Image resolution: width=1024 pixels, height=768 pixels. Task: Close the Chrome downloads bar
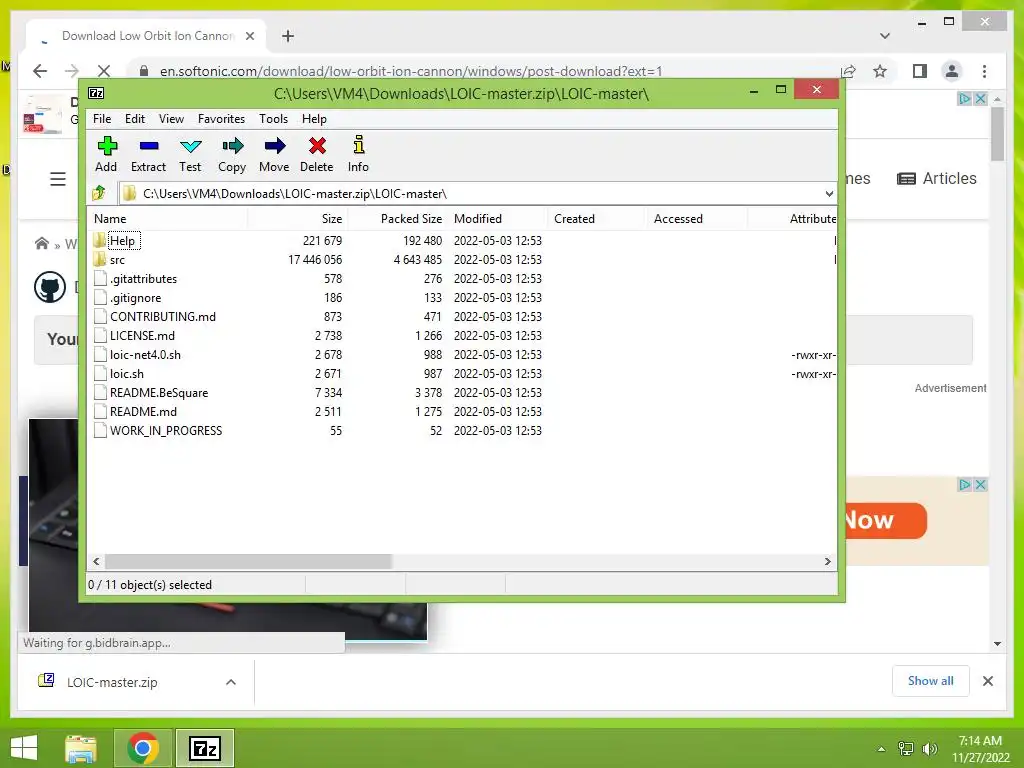point(987,681)
